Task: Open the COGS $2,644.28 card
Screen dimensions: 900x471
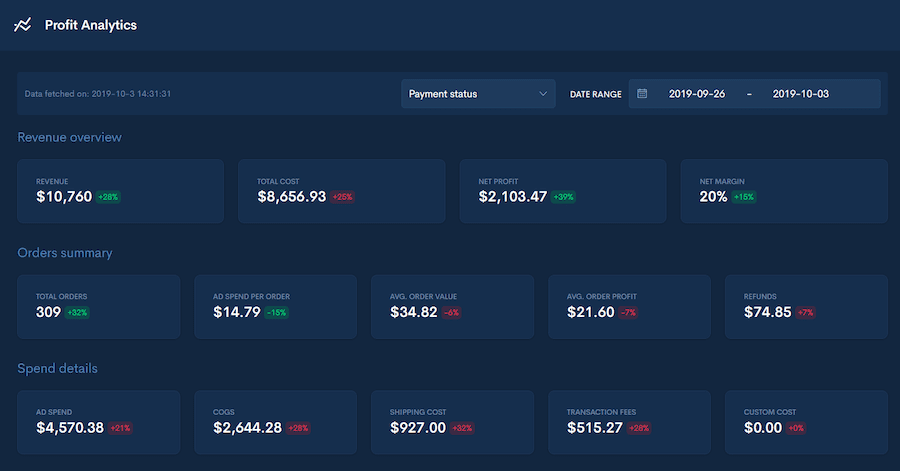Action: [x=275, y=421]
